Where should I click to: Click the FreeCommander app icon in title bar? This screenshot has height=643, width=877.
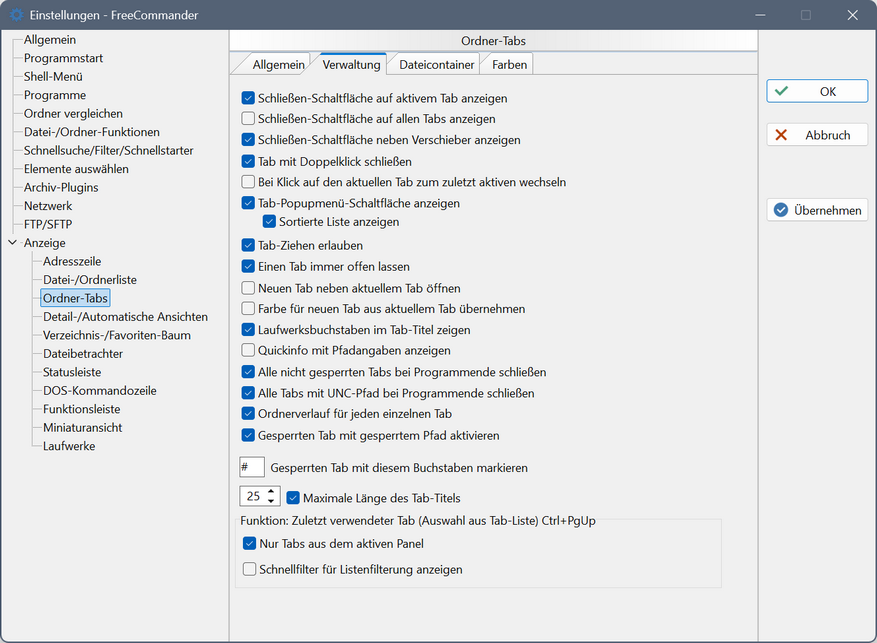point(16,15)
